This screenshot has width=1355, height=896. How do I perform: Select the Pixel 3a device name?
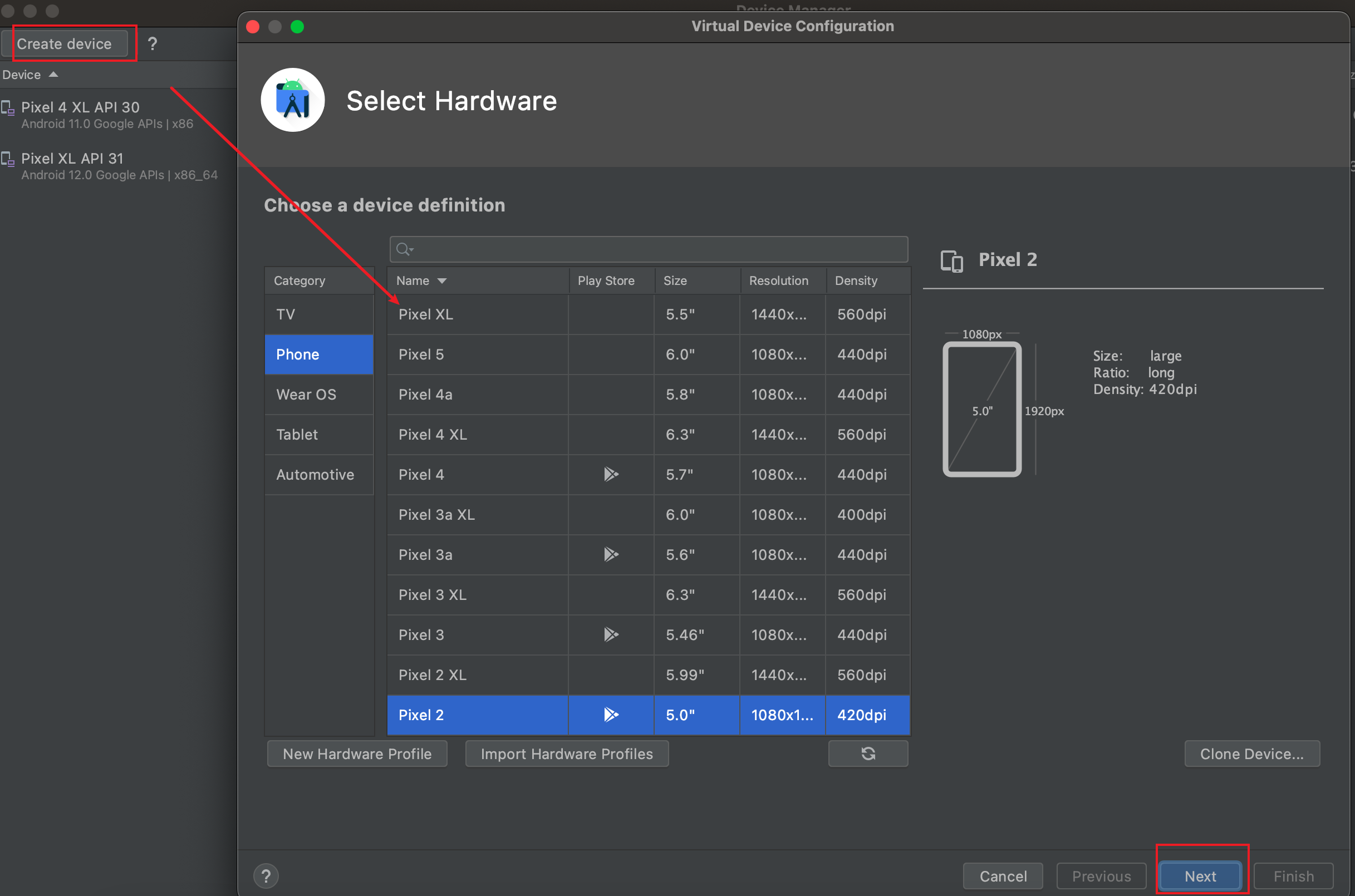pyautogui.click(x=425, y=554)
